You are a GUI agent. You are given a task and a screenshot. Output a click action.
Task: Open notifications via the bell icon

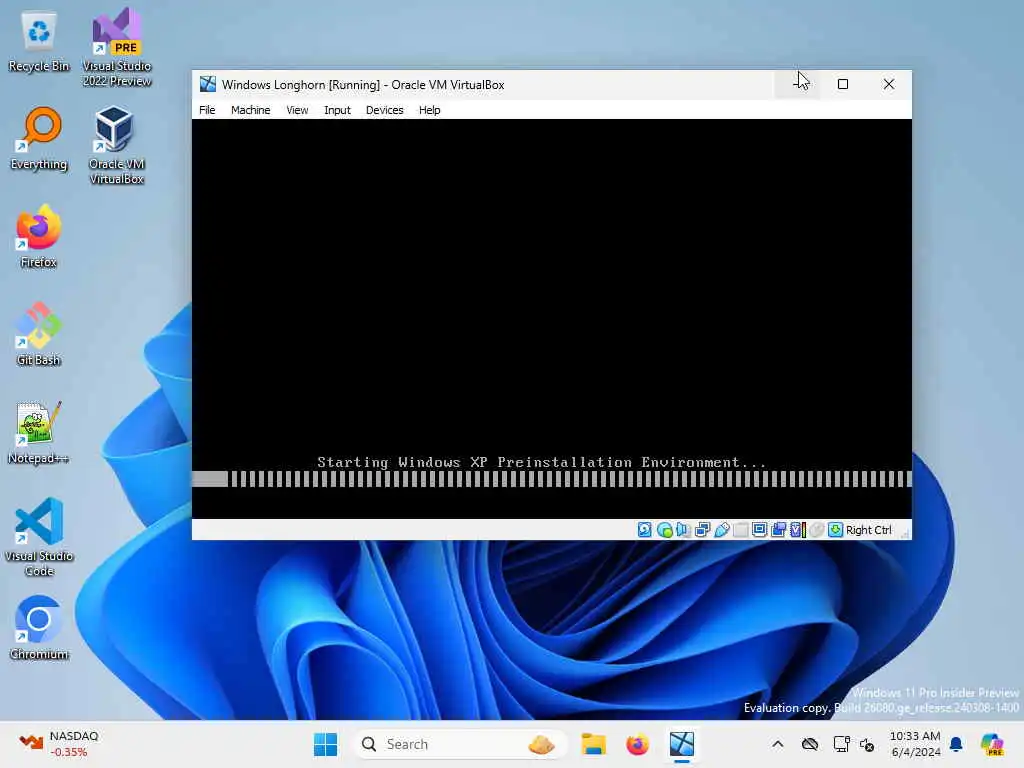(x=956, y=744)
